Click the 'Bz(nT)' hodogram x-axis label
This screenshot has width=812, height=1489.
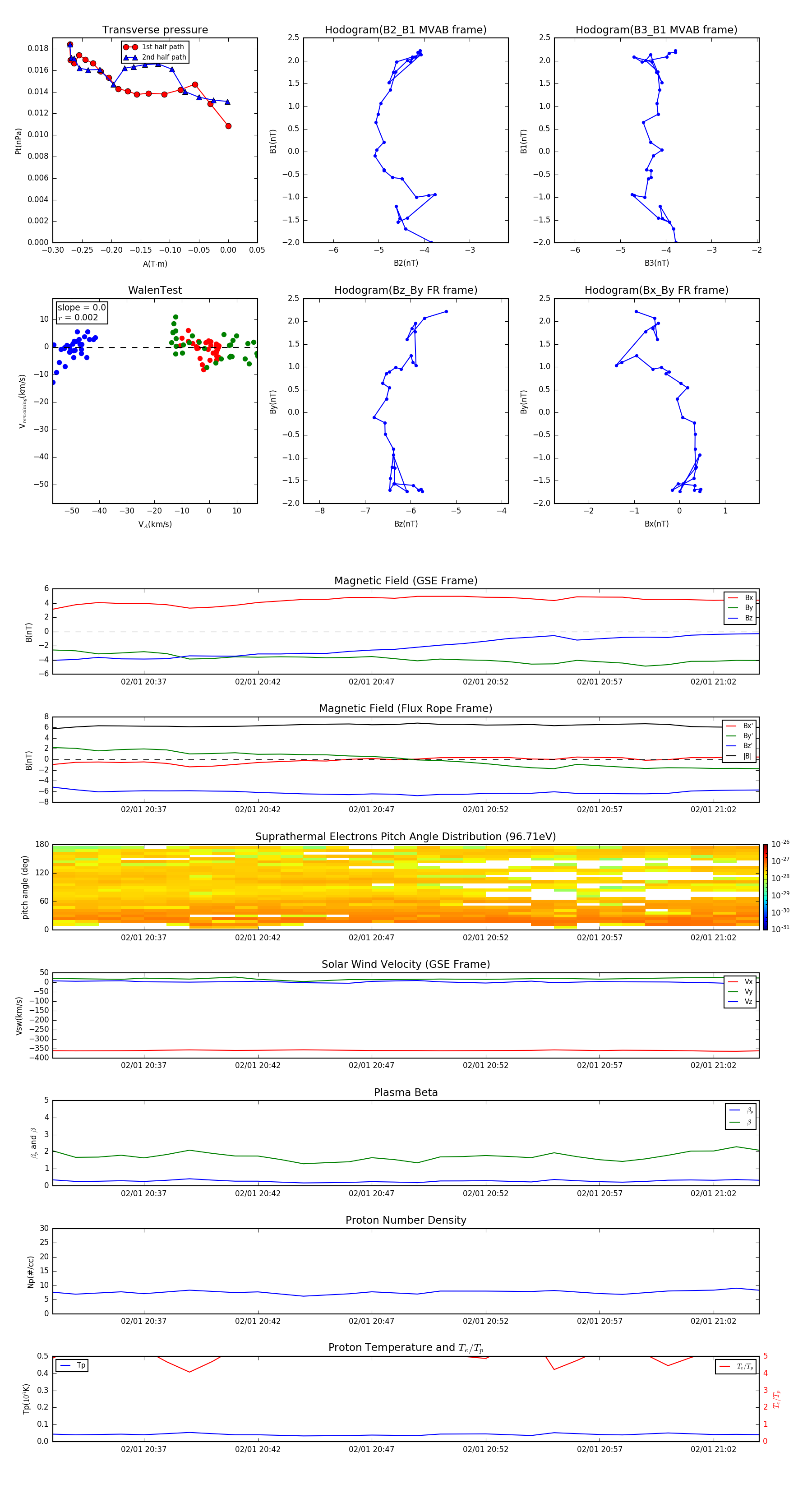click(x=406, y=524)
